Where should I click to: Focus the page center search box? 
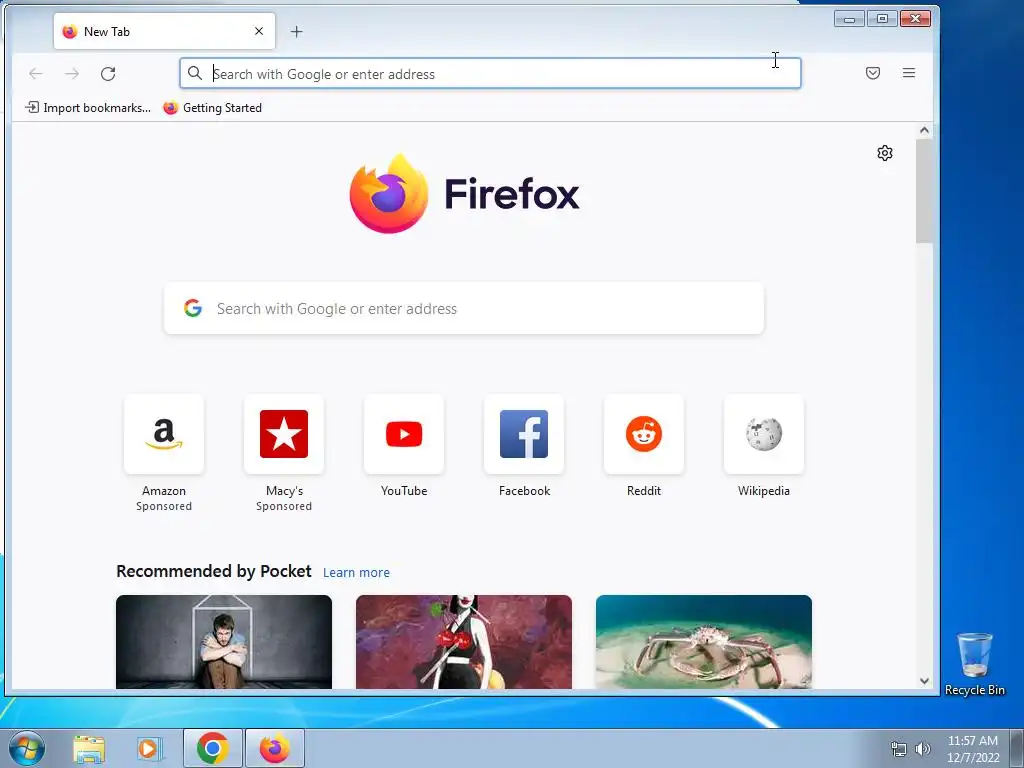pos(464,308)
